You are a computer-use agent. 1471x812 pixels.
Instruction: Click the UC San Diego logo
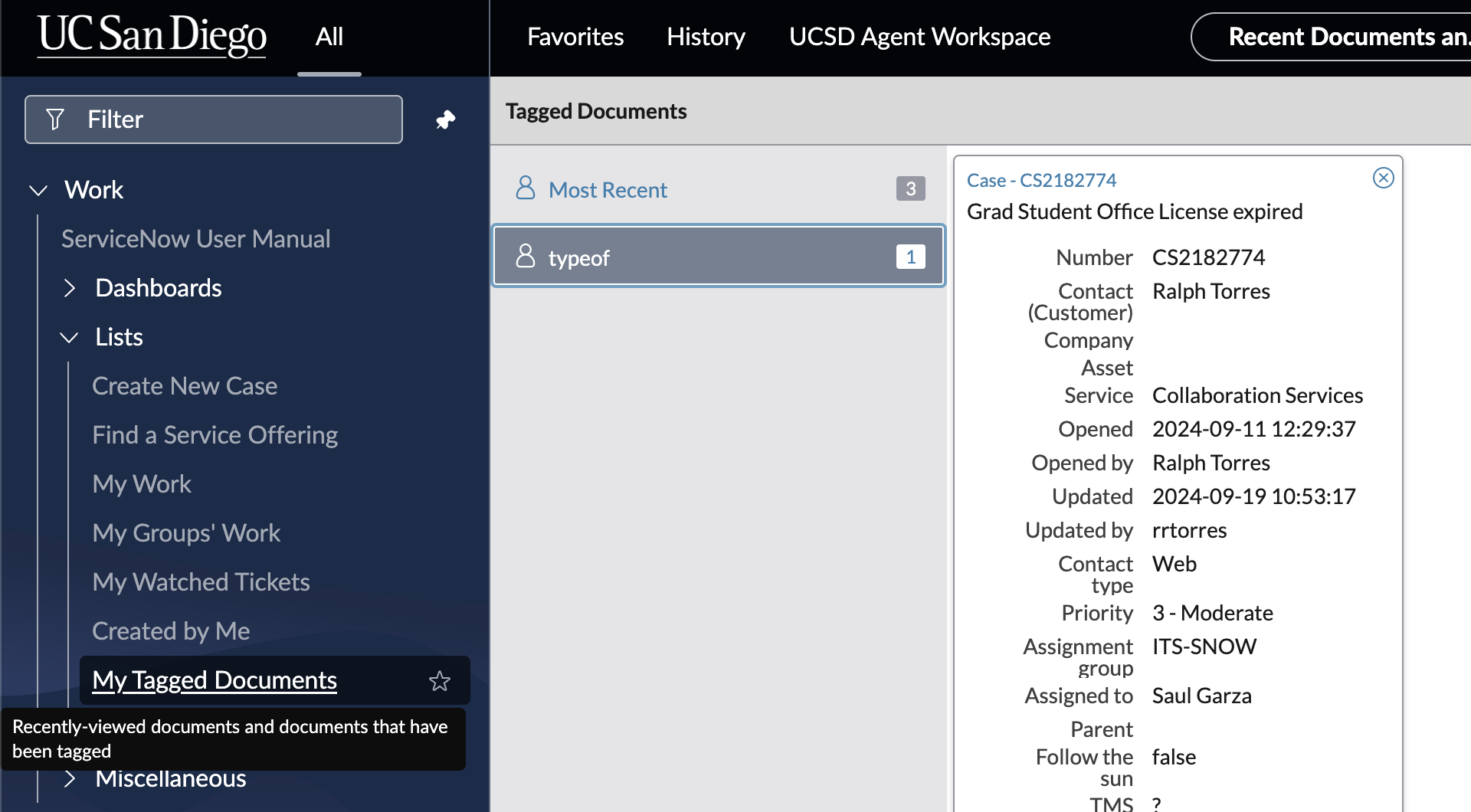151,36
